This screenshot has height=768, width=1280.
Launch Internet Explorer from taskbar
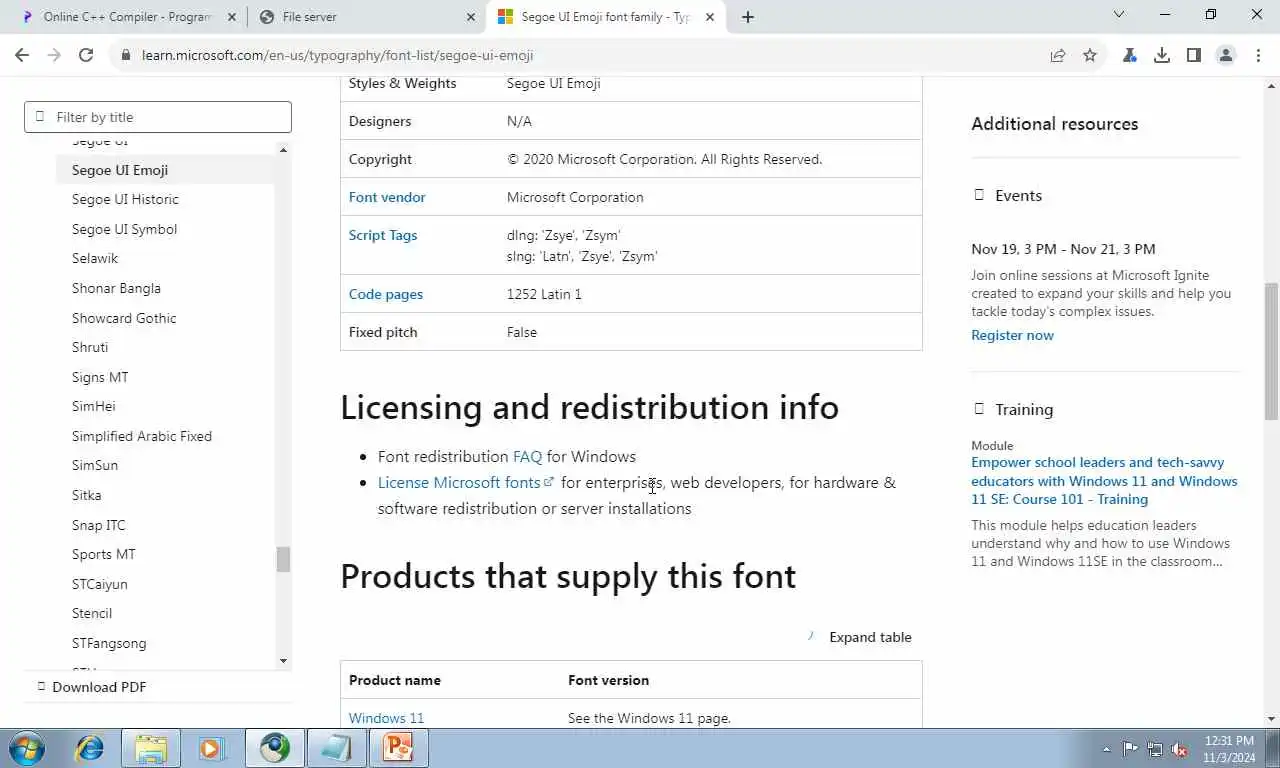click(x=90, y=748)
